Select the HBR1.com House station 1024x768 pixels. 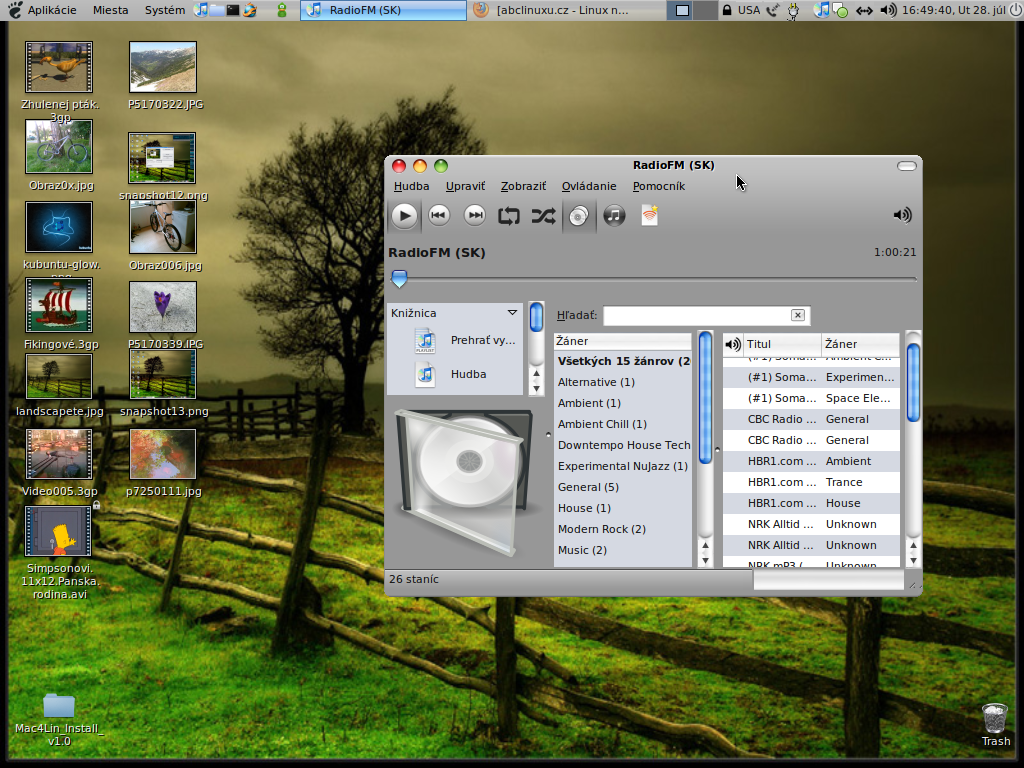(x=811, y=503)
